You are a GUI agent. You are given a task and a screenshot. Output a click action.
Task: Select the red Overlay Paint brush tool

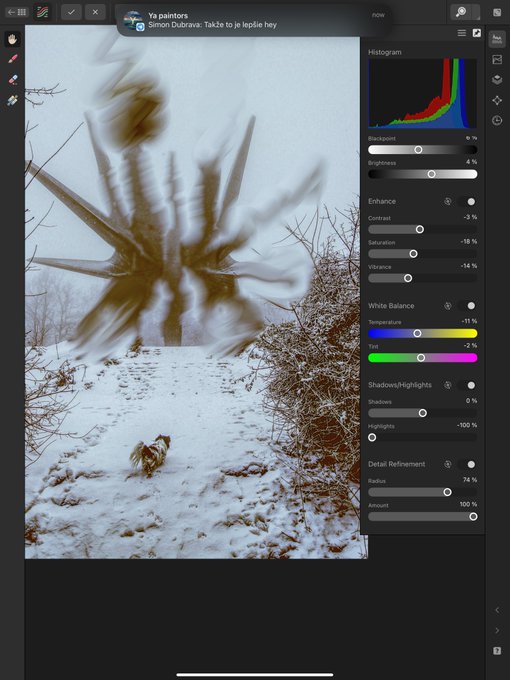(12, 59)
